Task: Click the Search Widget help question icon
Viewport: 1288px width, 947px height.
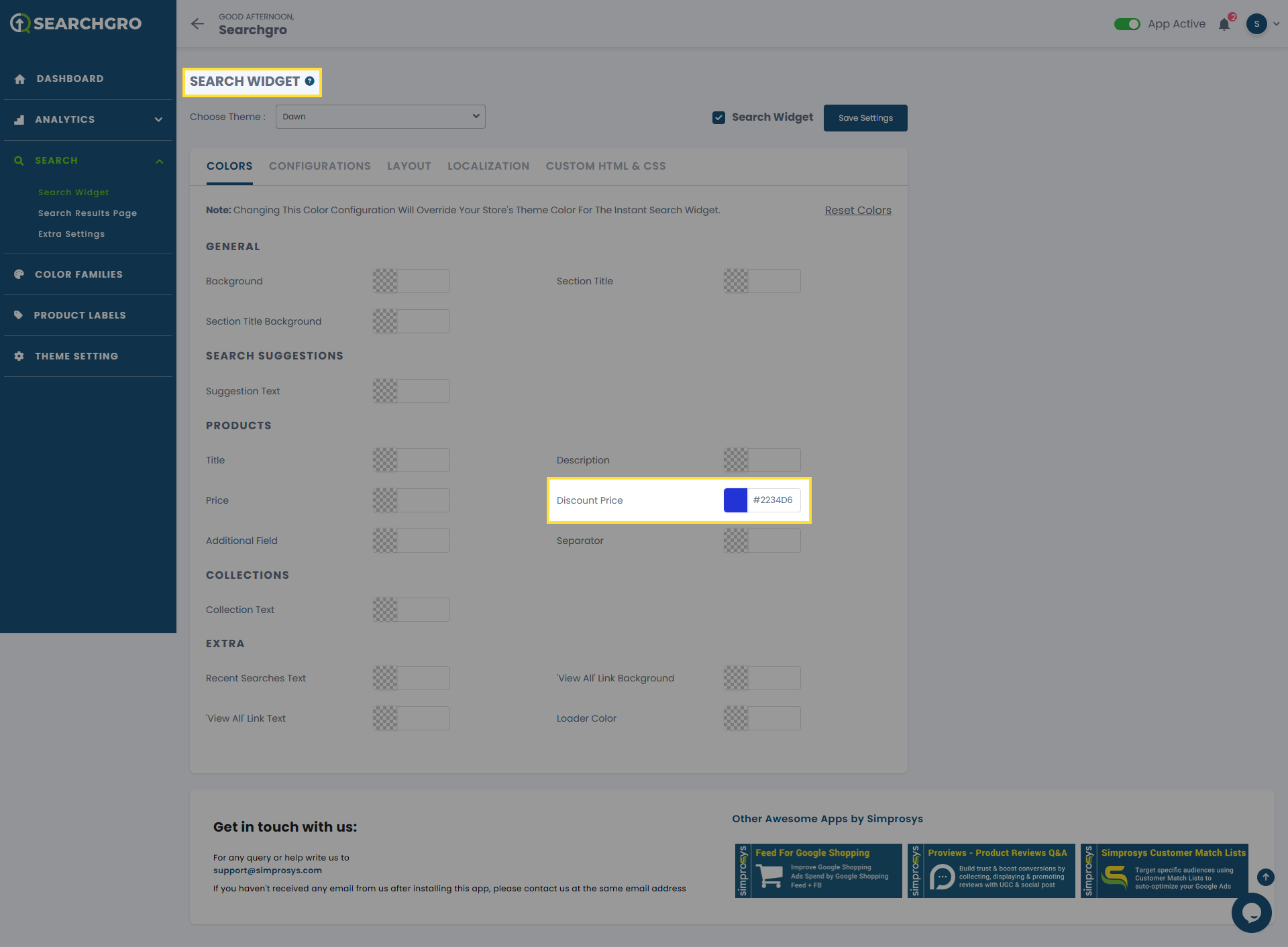Action: [x=310, y=81]
